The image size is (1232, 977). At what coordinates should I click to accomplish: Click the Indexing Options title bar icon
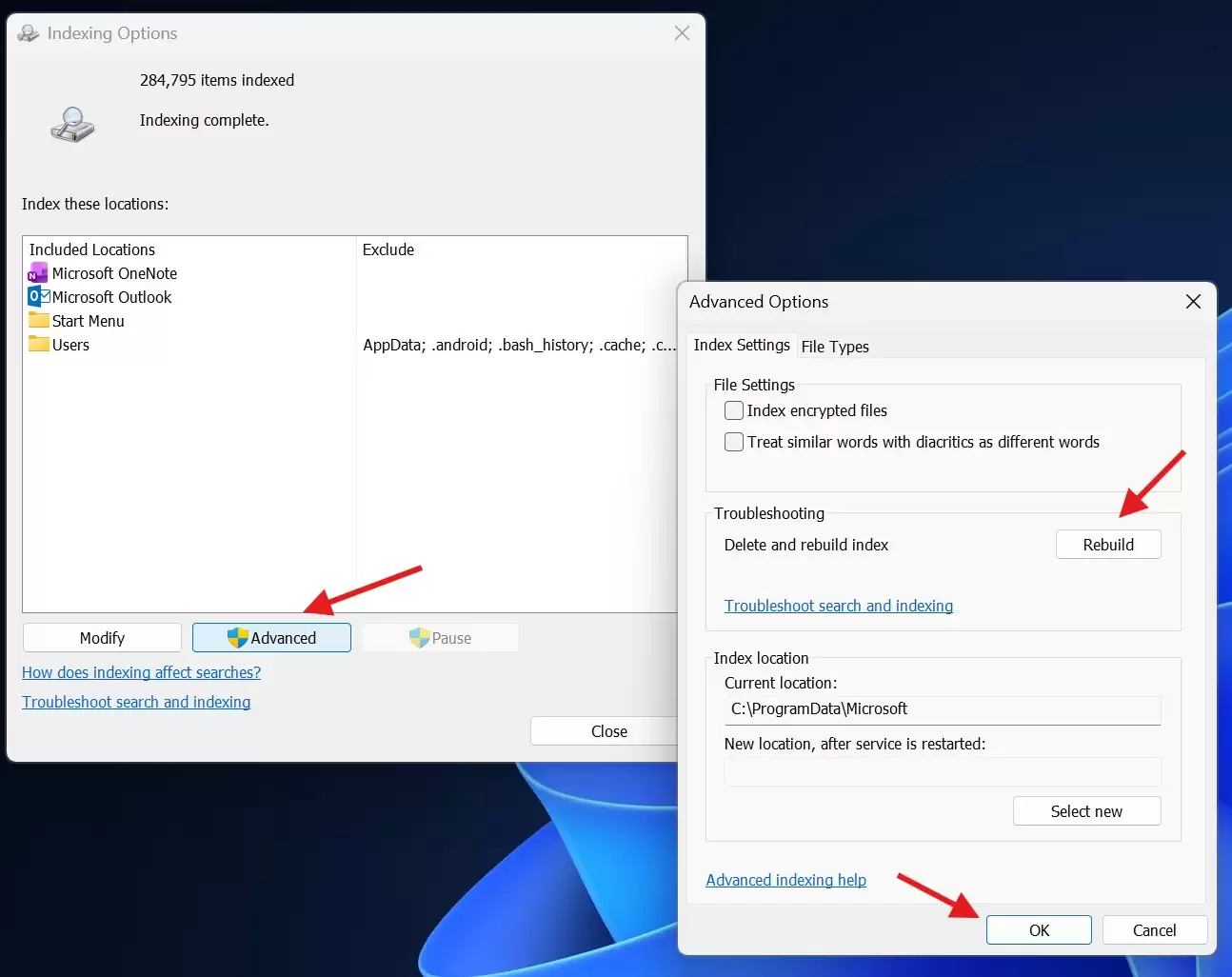coord(28,32)
